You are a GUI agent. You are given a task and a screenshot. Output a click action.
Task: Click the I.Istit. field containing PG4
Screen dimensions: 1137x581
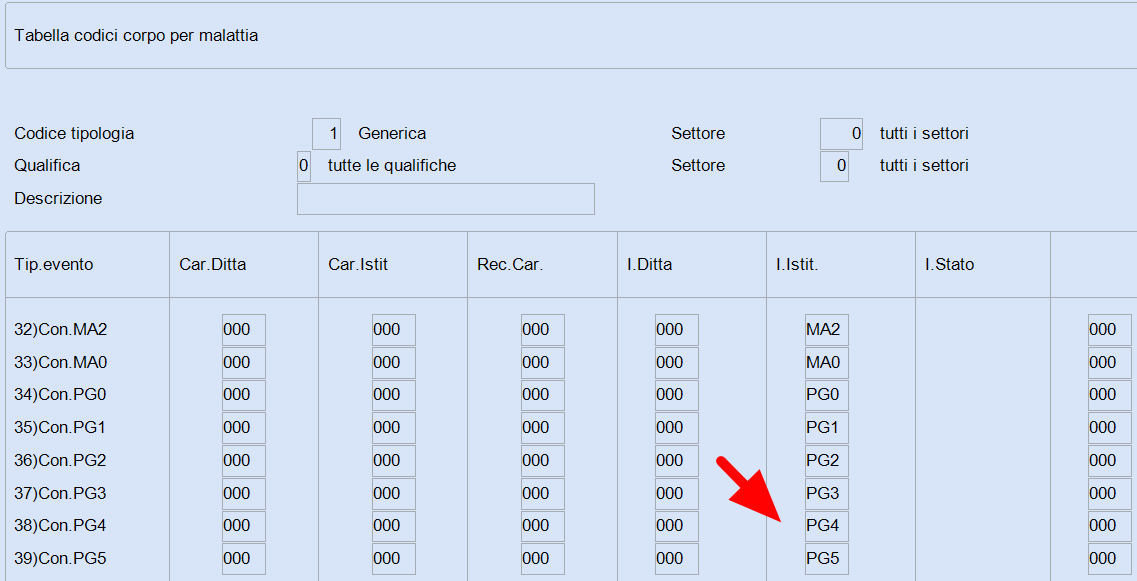pos(827,526)
